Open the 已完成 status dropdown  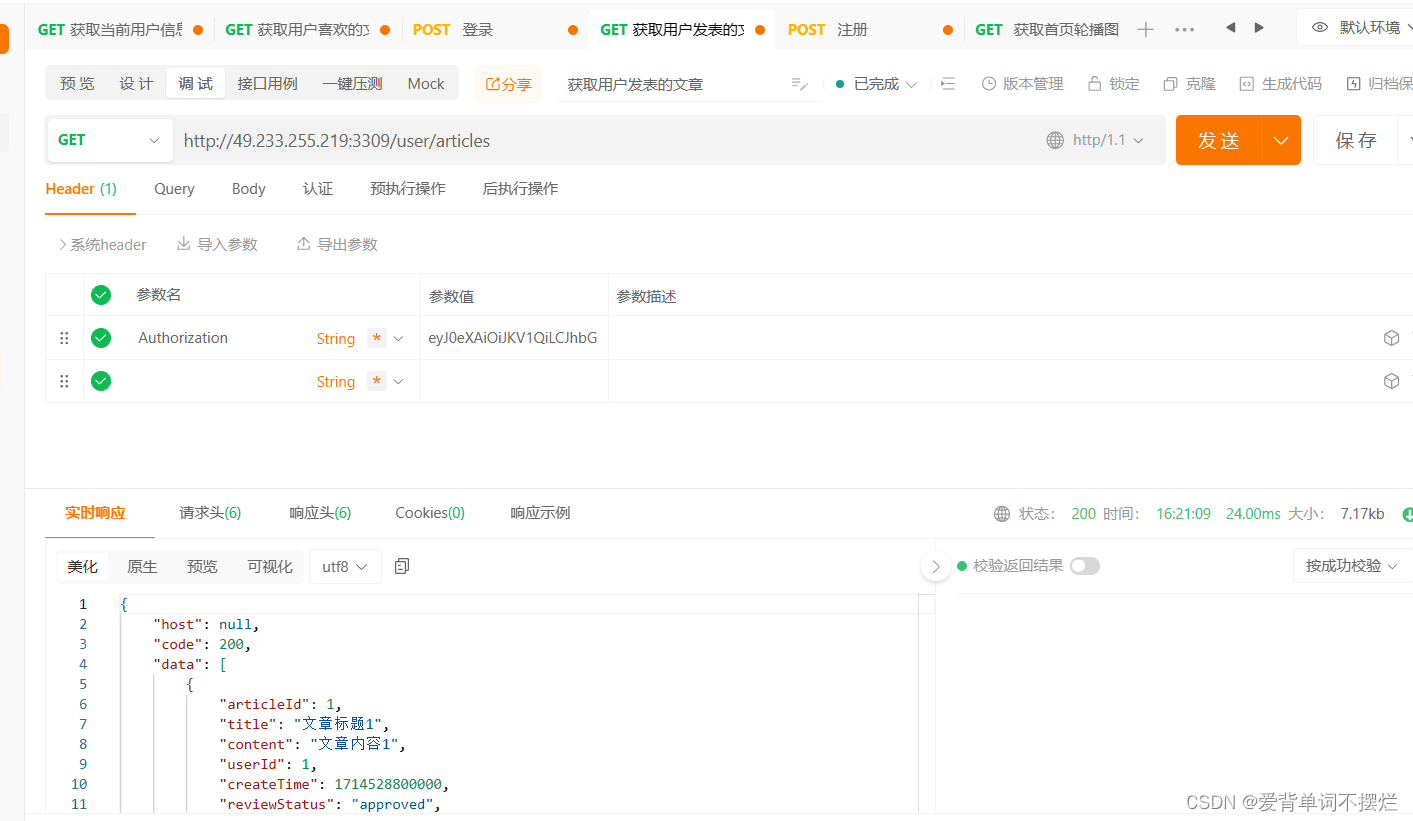(877, 84)
